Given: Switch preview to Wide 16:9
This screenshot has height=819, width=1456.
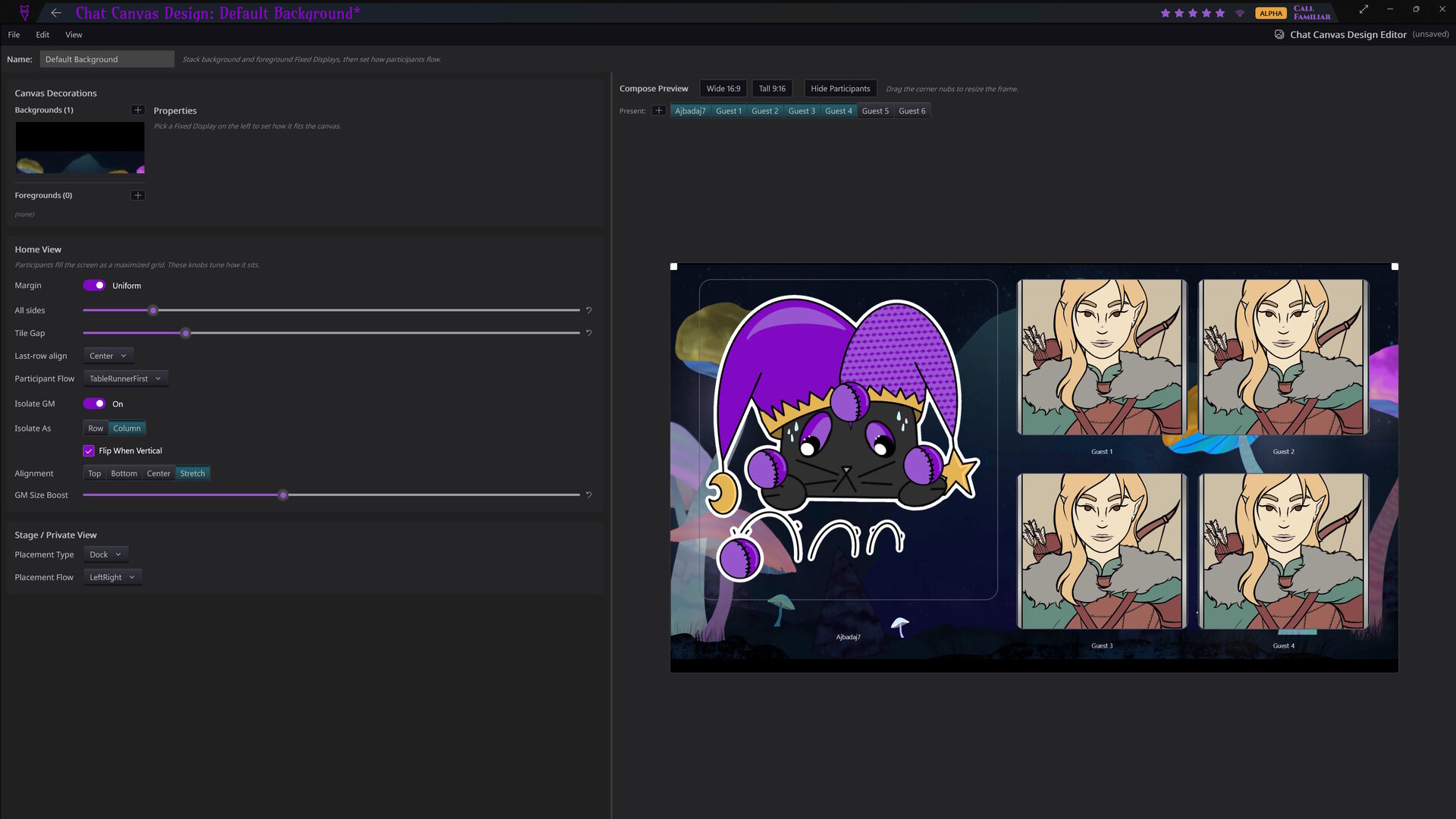Looking at the screenshot, I should point(723,89).
